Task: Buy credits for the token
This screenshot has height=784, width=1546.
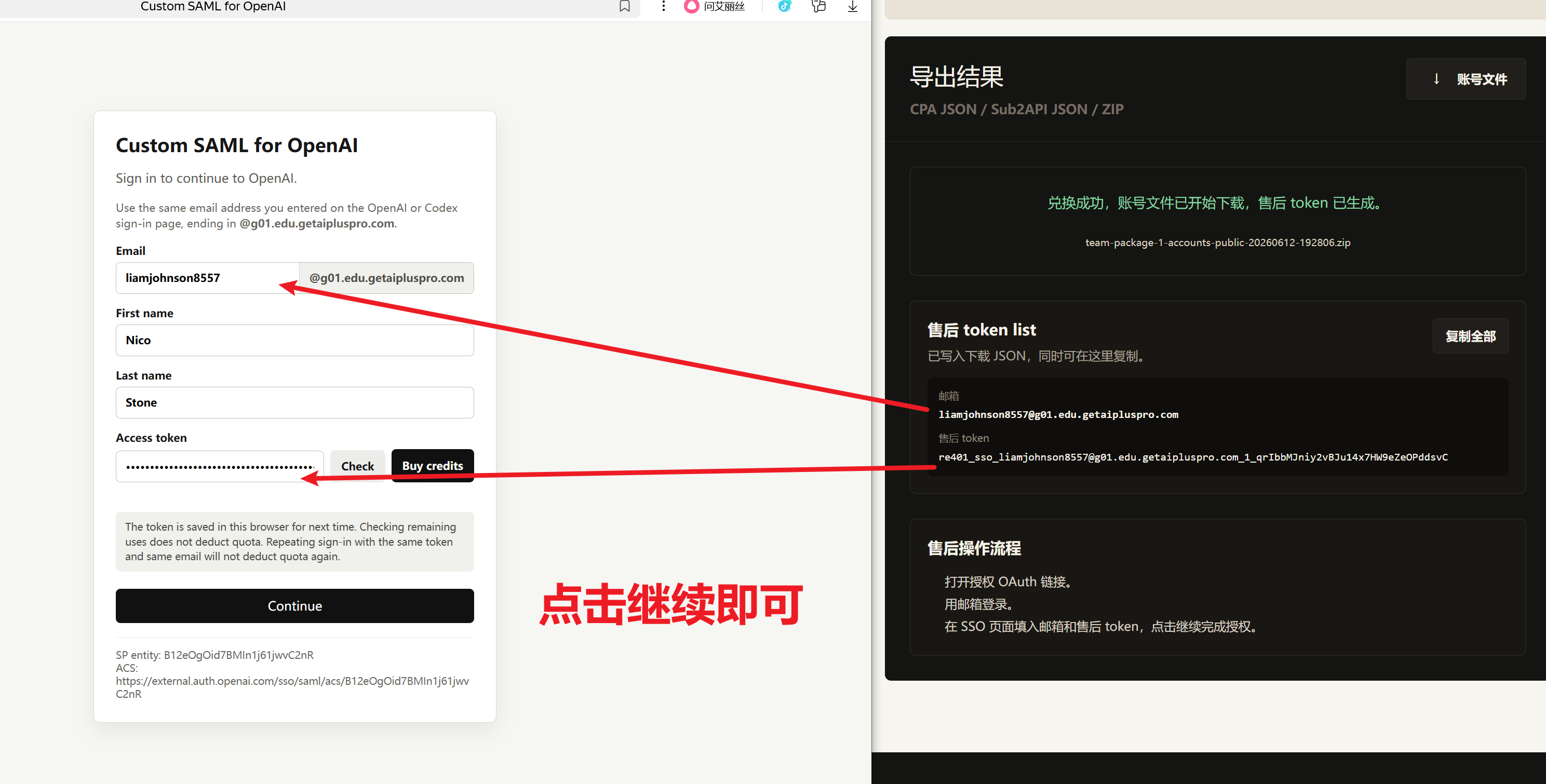Action: point(432,466)
